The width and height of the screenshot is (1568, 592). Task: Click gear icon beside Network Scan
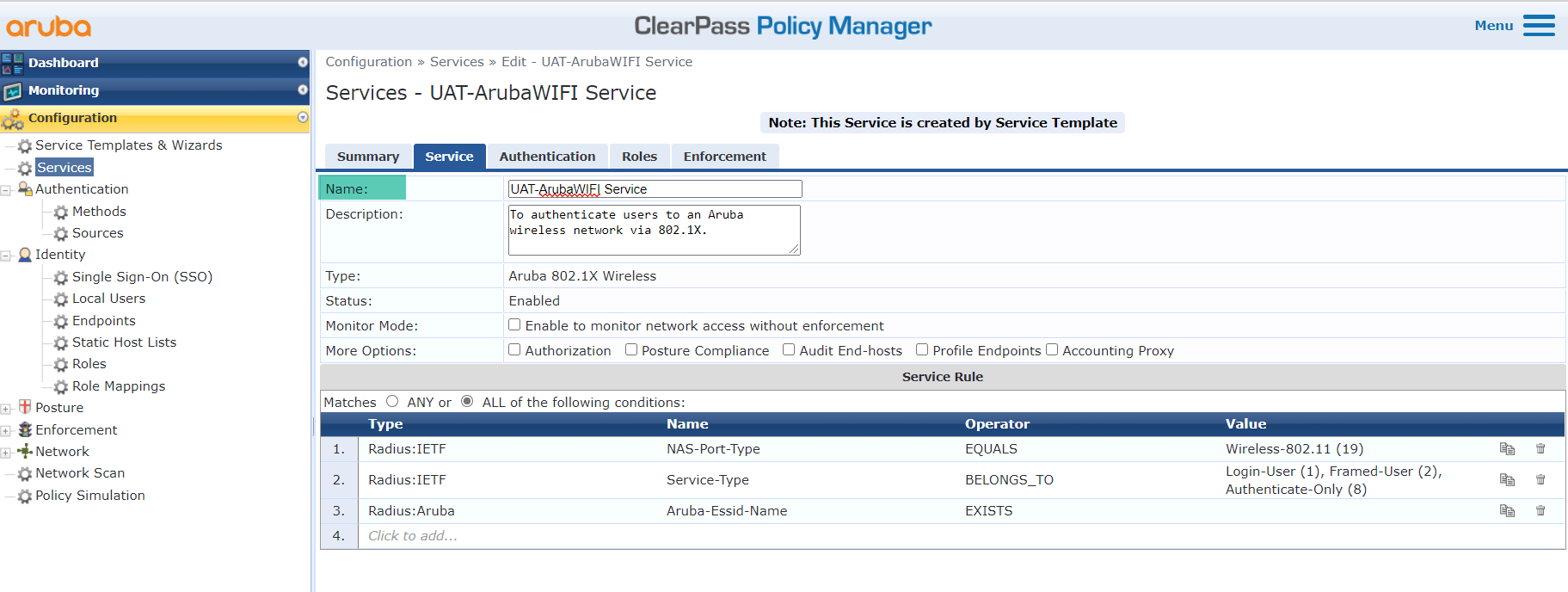click(x=25, y=474)
